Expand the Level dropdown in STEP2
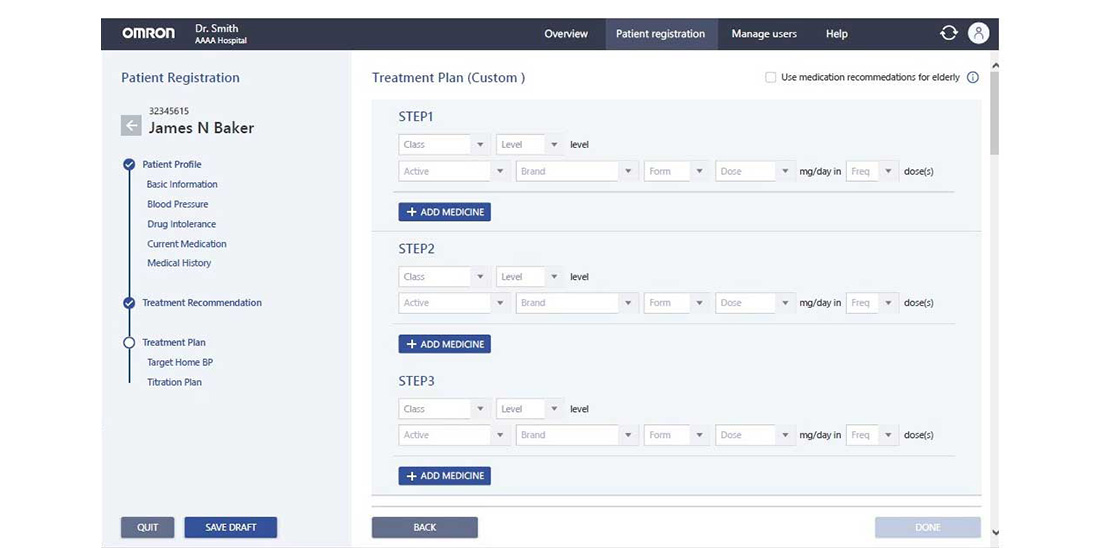Viewport: 1100px width, 548px height. tap(529, 277)
